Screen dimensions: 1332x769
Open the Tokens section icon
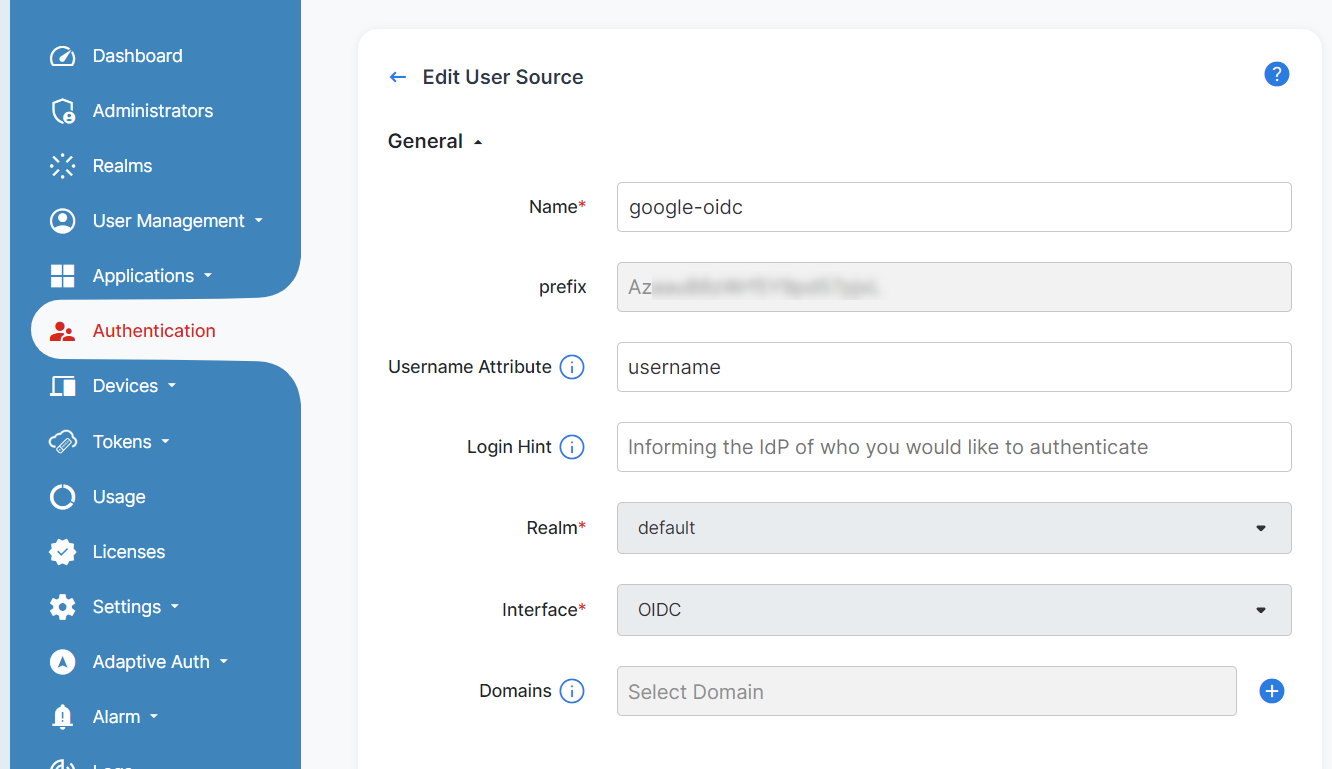click(x=62, y=441)
